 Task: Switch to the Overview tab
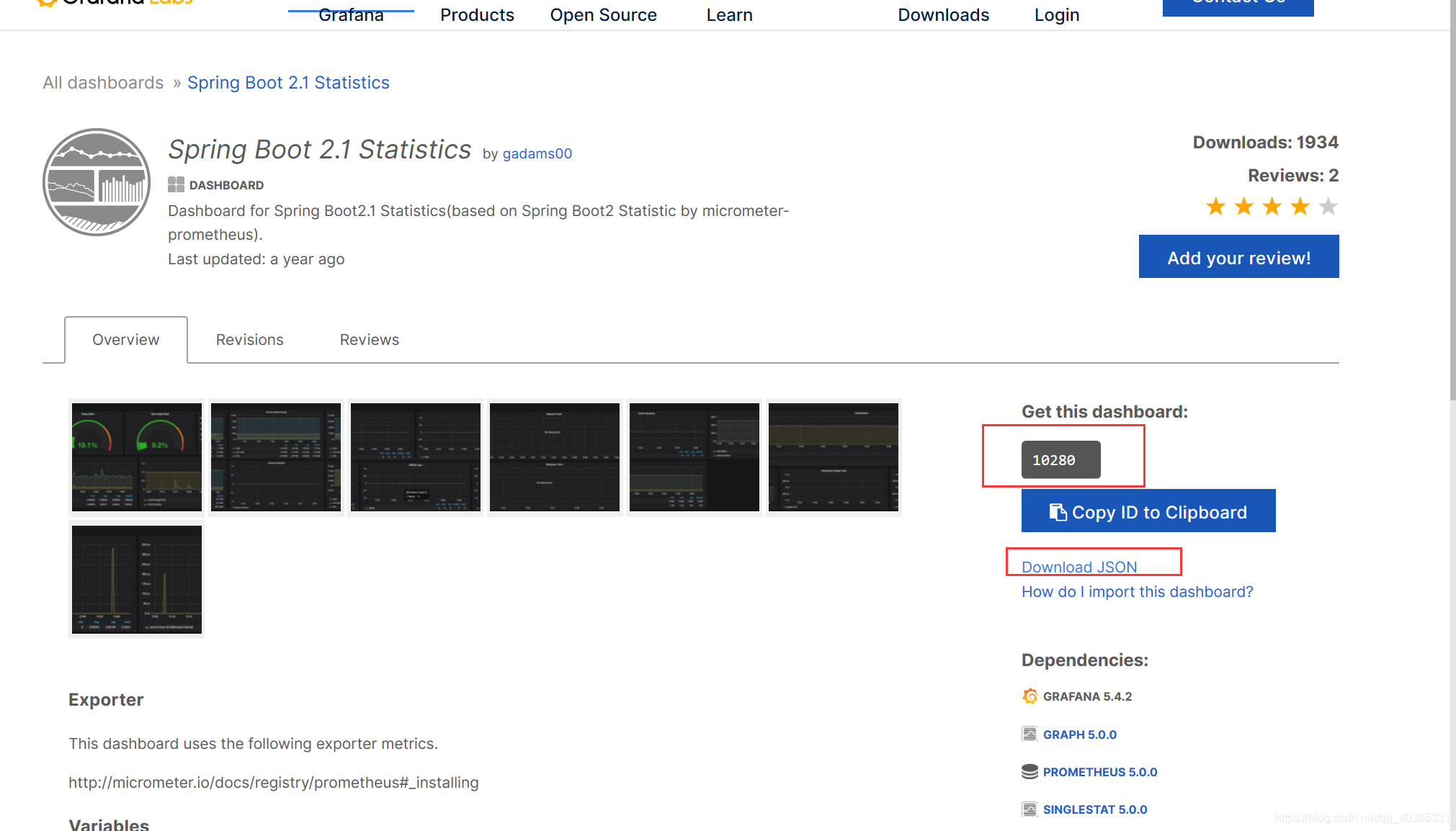tap(126, 340)
